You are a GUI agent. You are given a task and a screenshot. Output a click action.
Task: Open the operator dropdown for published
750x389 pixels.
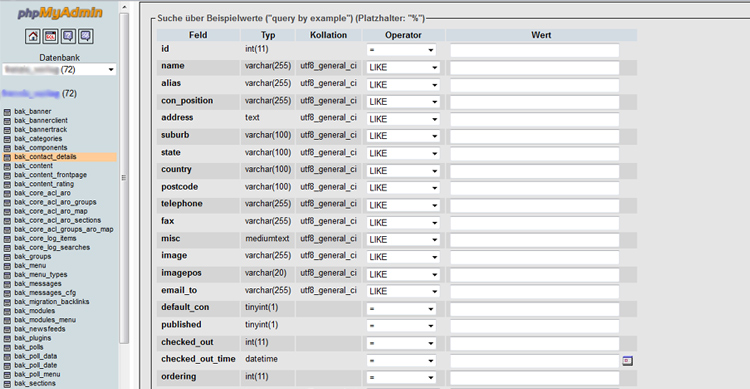401,326
